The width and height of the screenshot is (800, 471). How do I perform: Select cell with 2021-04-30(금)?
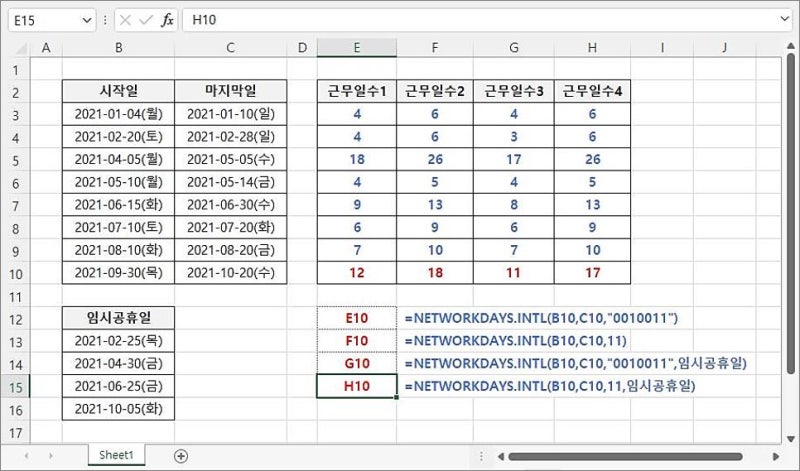point(118,363)
